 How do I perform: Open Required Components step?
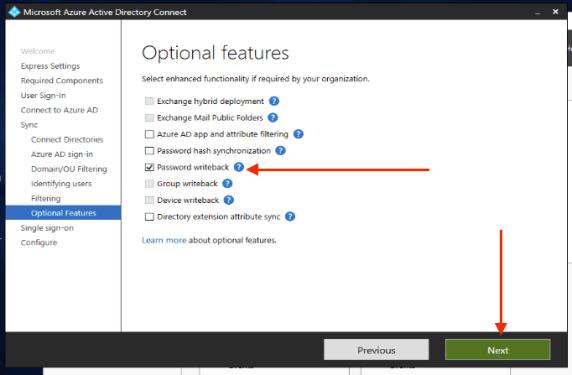(62, 81)
